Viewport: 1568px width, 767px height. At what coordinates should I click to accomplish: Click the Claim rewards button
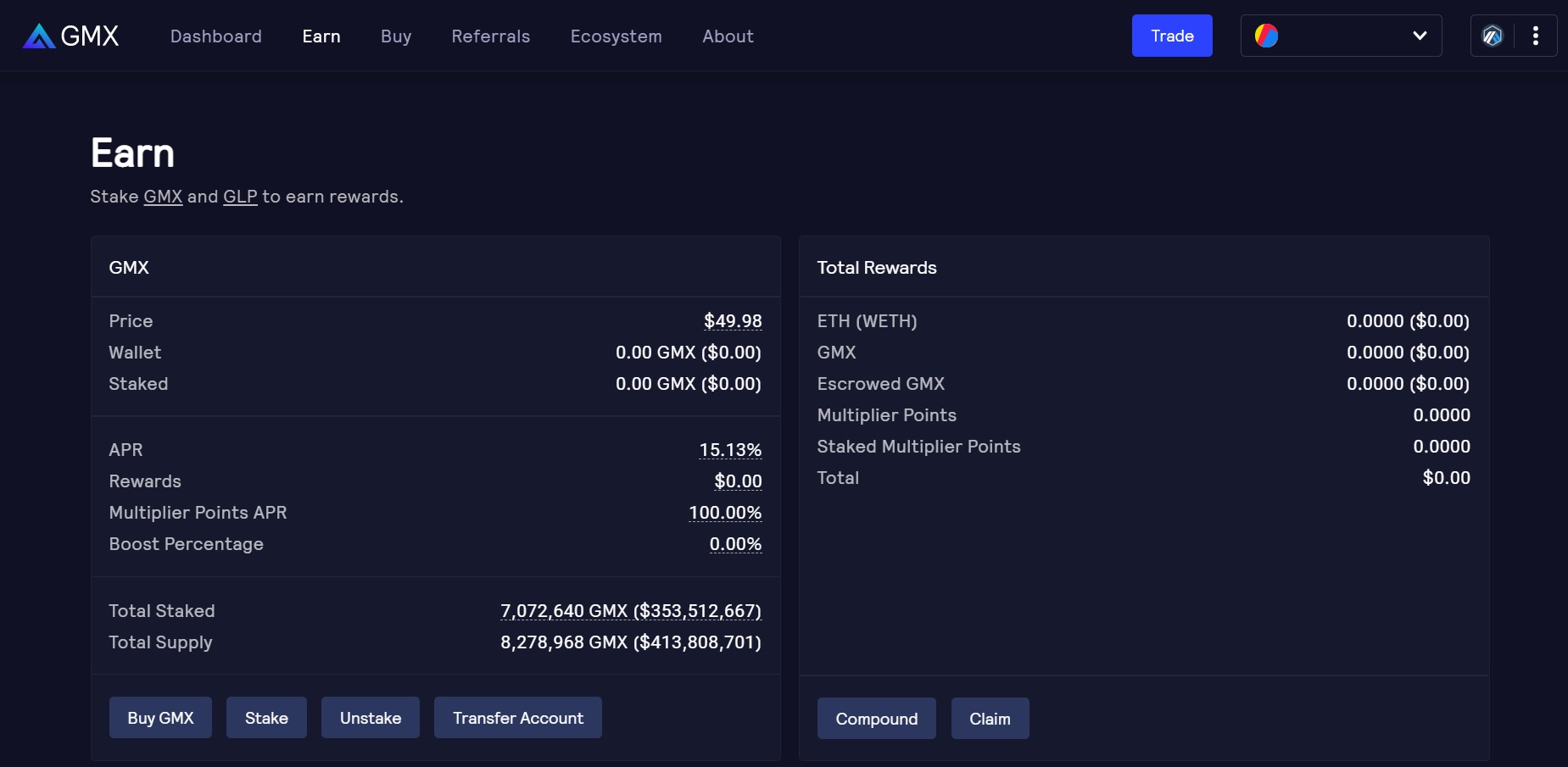tap(990, 719)
